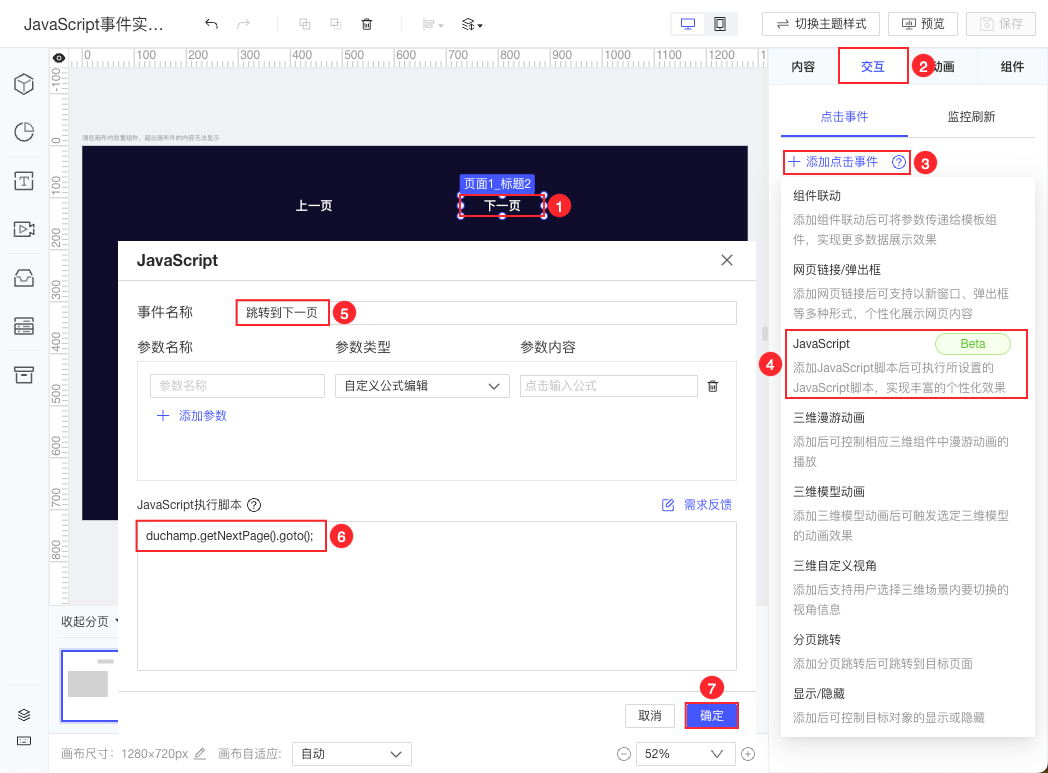1048x773 pixels.
Task: Click the right panel scrollbar handle
Action: [x=765, y=333]
